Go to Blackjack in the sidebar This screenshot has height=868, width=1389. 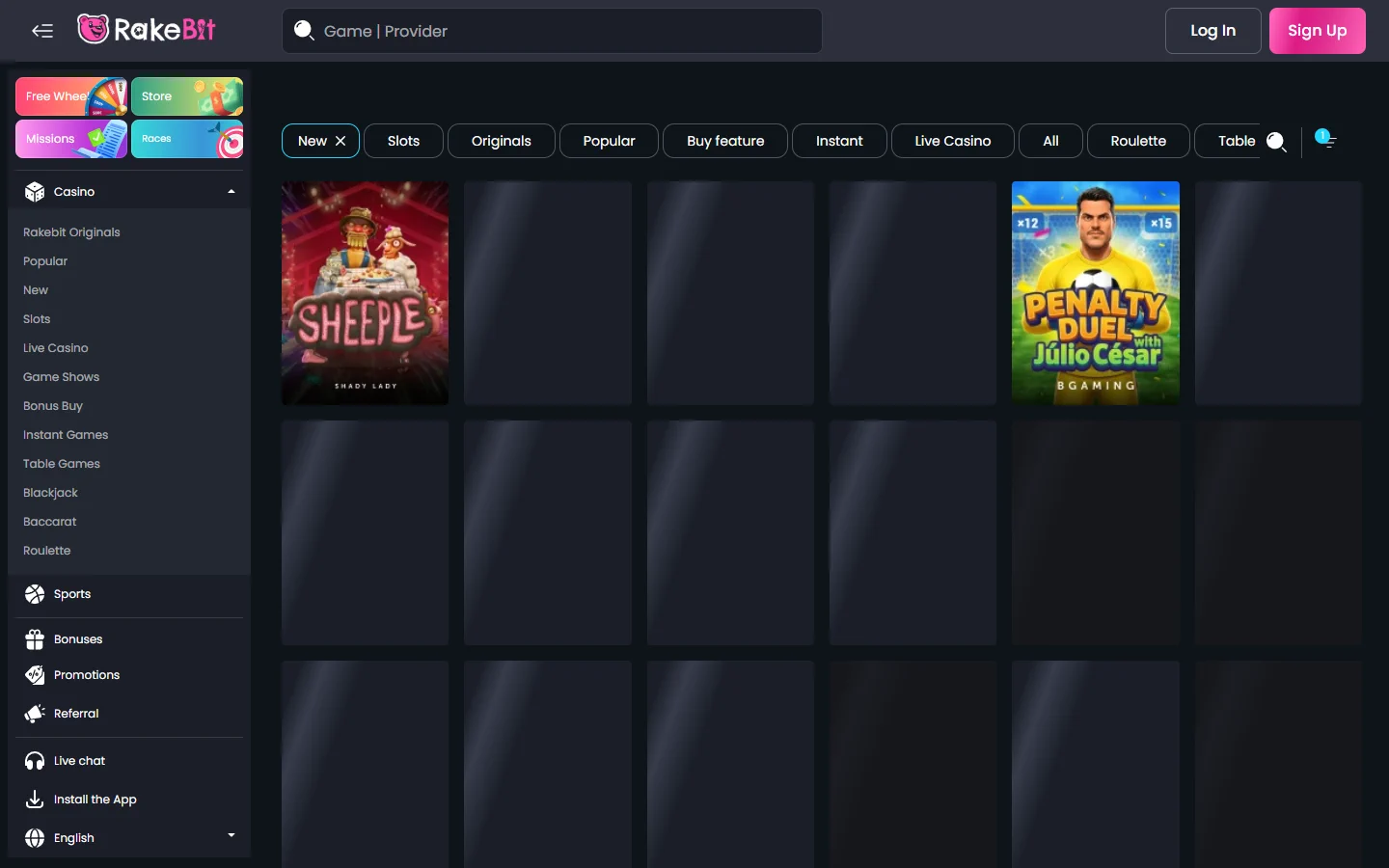pos(50,493)
